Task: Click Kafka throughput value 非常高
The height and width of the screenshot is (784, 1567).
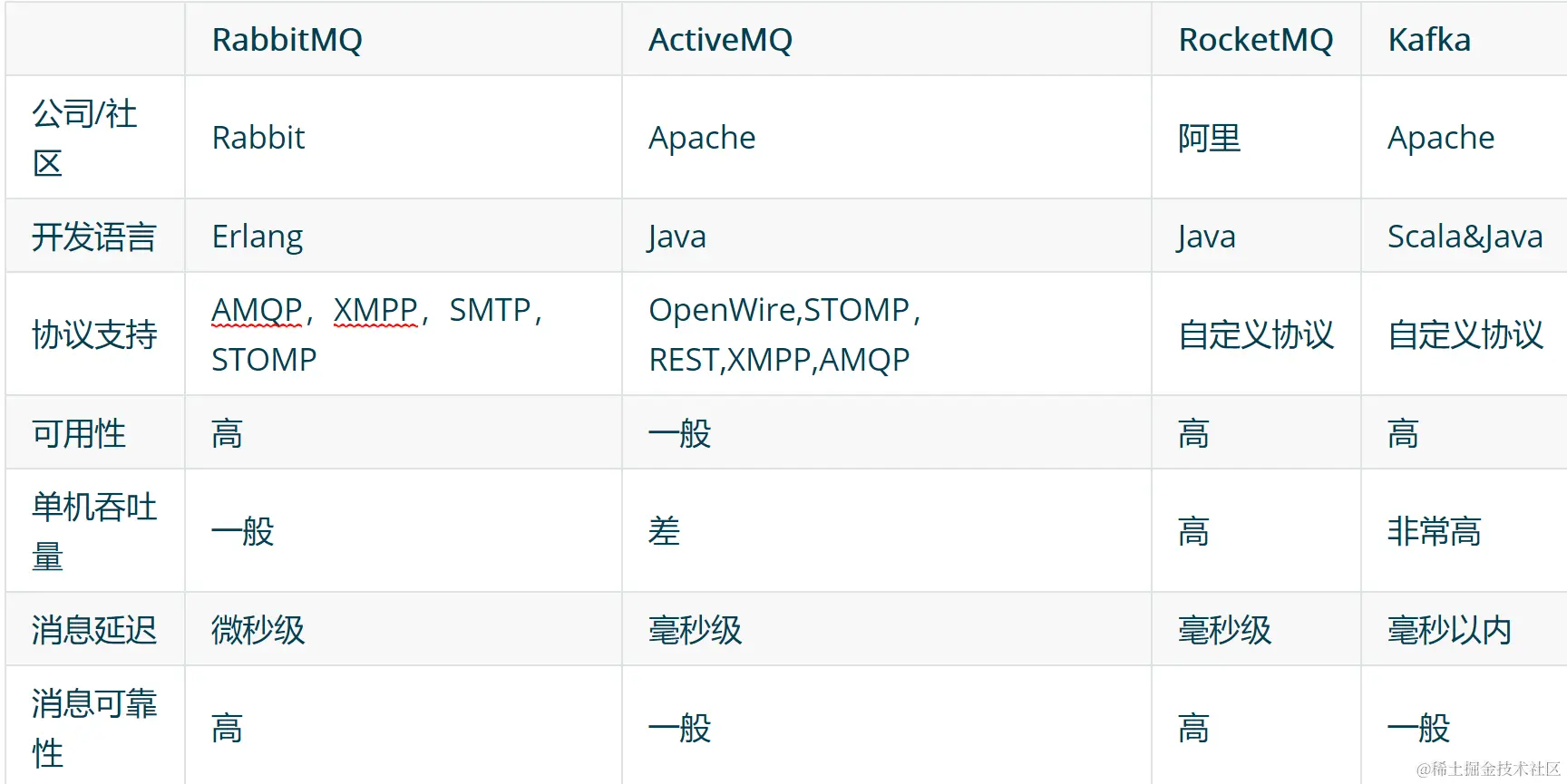Action: (1435, 531)
